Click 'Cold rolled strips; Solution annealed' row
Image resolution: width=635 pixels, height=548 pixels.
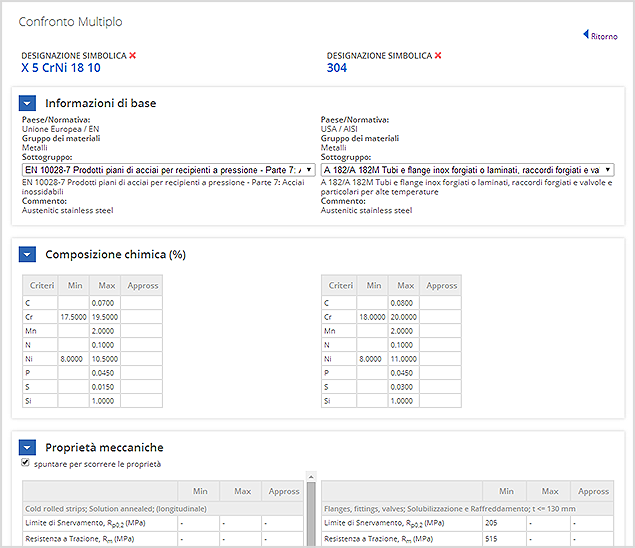[x=163, y=509]
